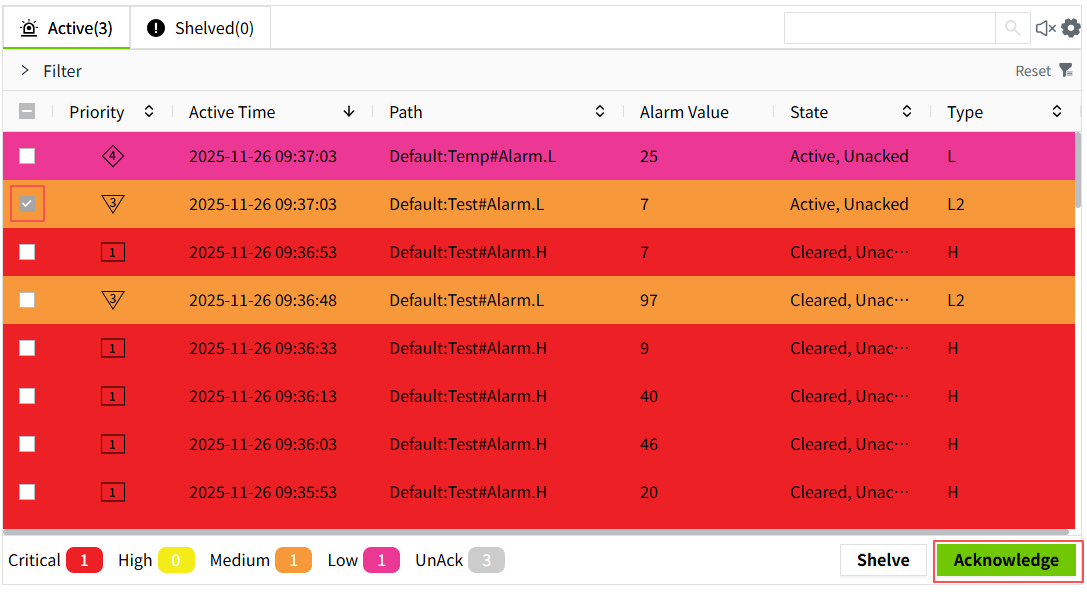Check the Default:Temp#Alarm.L row checkbox

(x=27, y=156)
